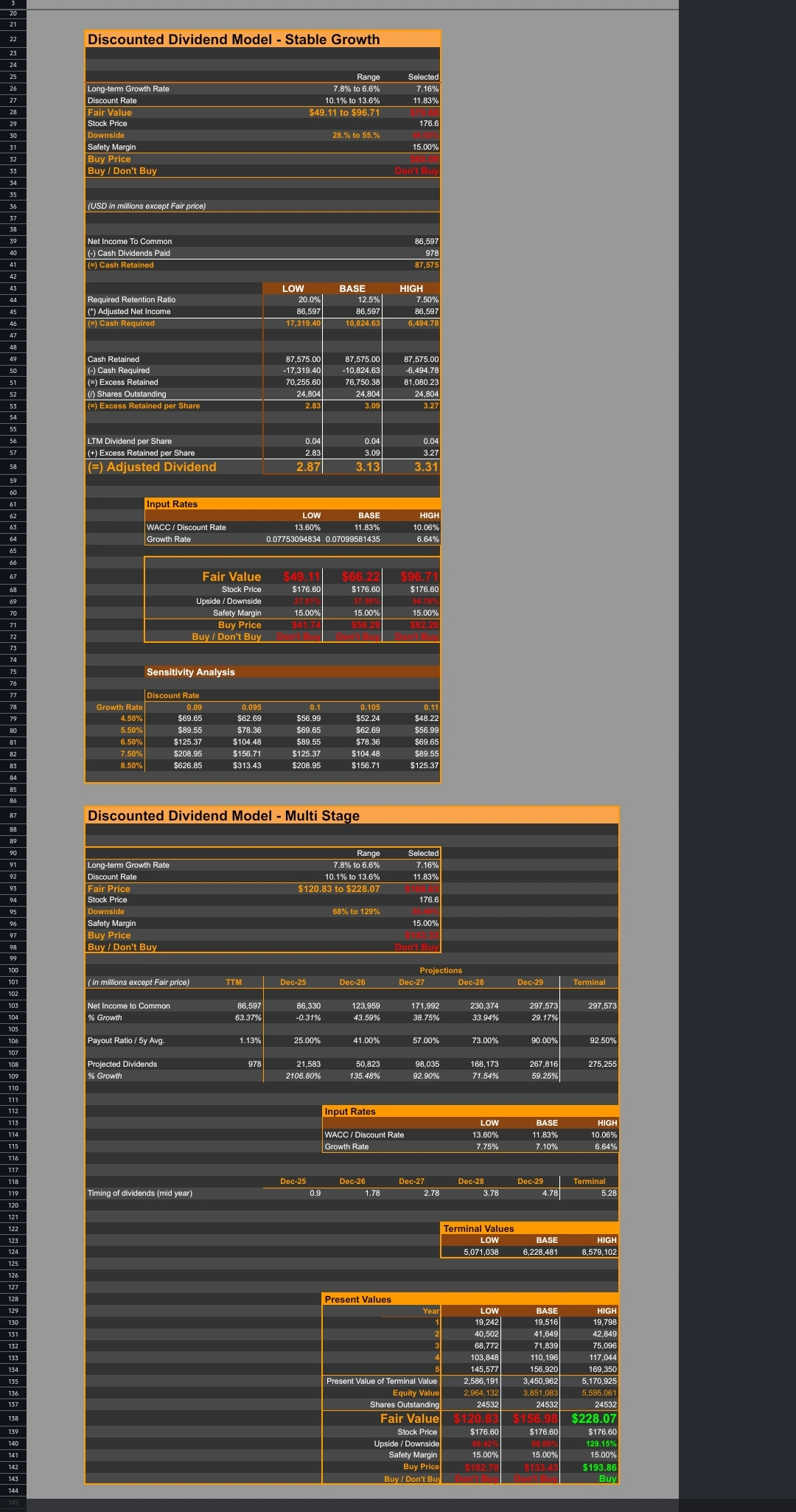The image size is (796, 1512).
Task: Click the Stable Growth model title cell
Action: (x=234, y=40)
